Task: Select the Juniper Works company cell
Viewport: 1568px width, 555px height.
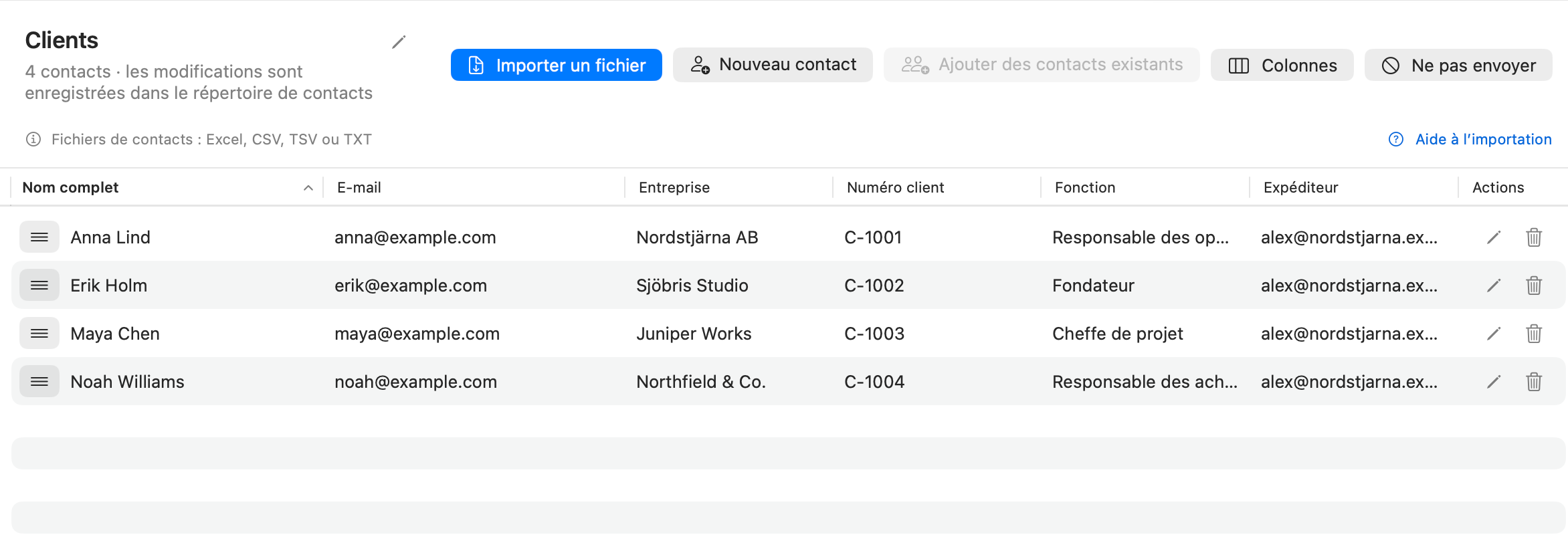Action: tap(694, 334)
